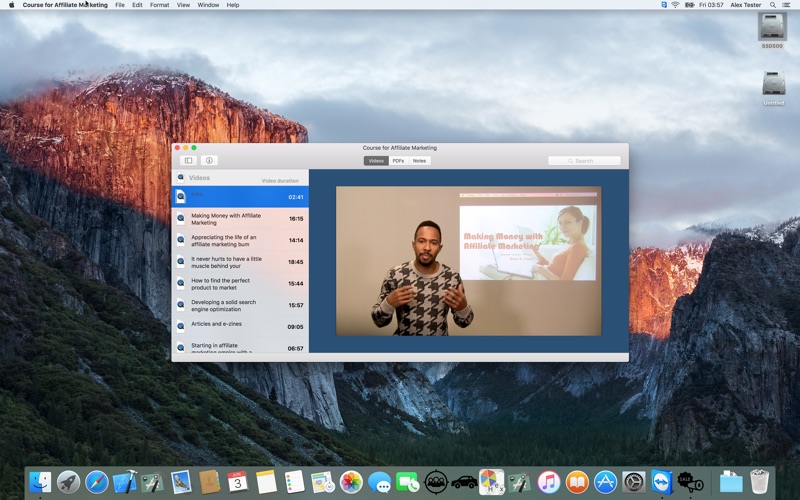Viewport: 800px width, 500px height.
Task: Select the highlighted Intro video row
Action: click(240, 197)
